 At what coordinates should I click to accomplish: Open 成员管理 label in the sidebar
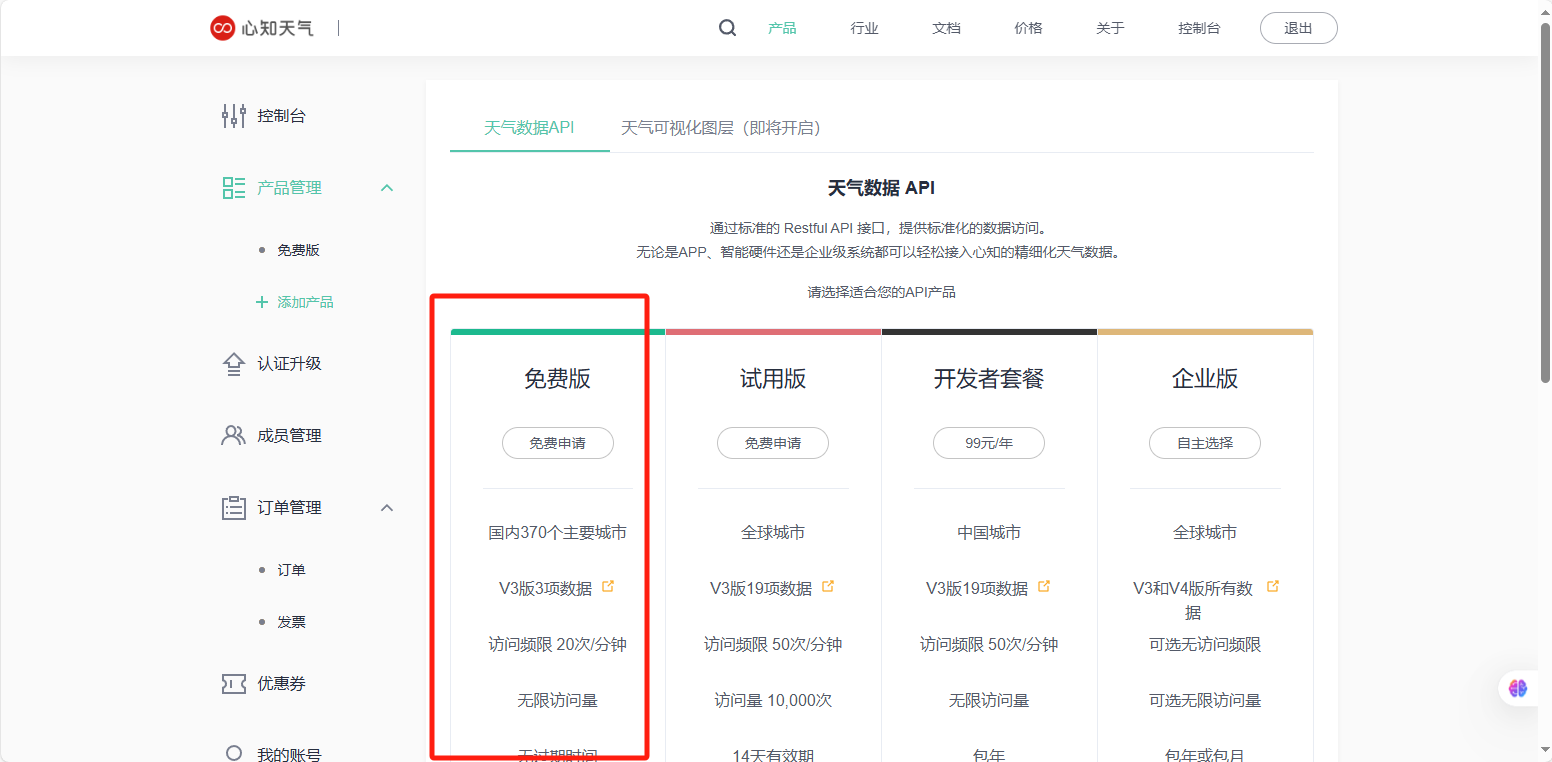[289, 436]
